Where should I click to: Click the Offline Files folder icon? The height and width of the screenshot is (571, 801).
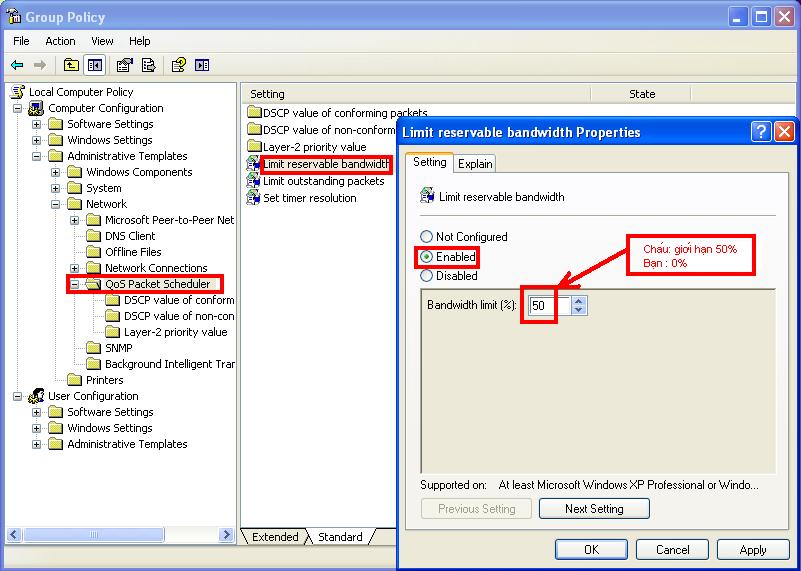(x=93, y=252)
